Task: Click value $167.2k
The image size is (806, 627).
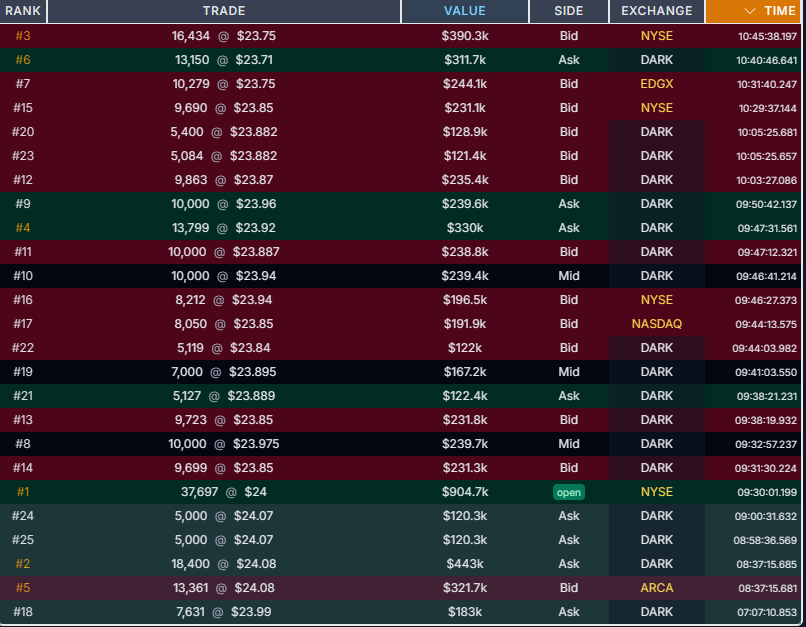Action: [x=465, y=372]
